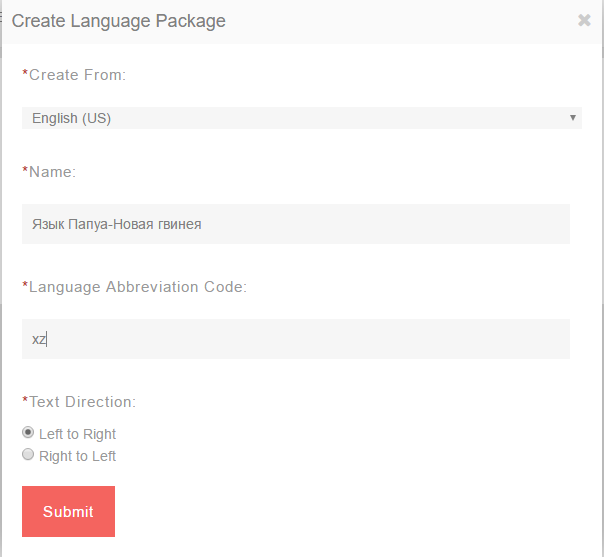This screenshot has height=557, width=604.
Task: Click the word "гвинея" in Name field
Action: click(x=180, y=224)
